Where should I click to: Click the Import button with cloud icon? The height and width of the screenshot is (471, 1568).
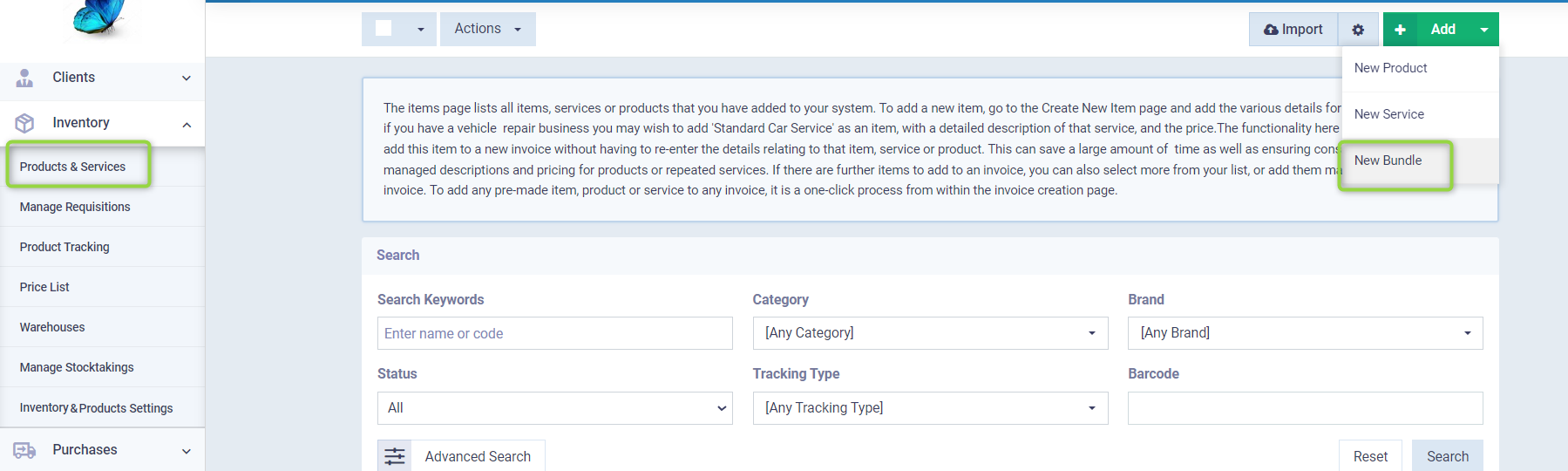[x=1293, y=30]
